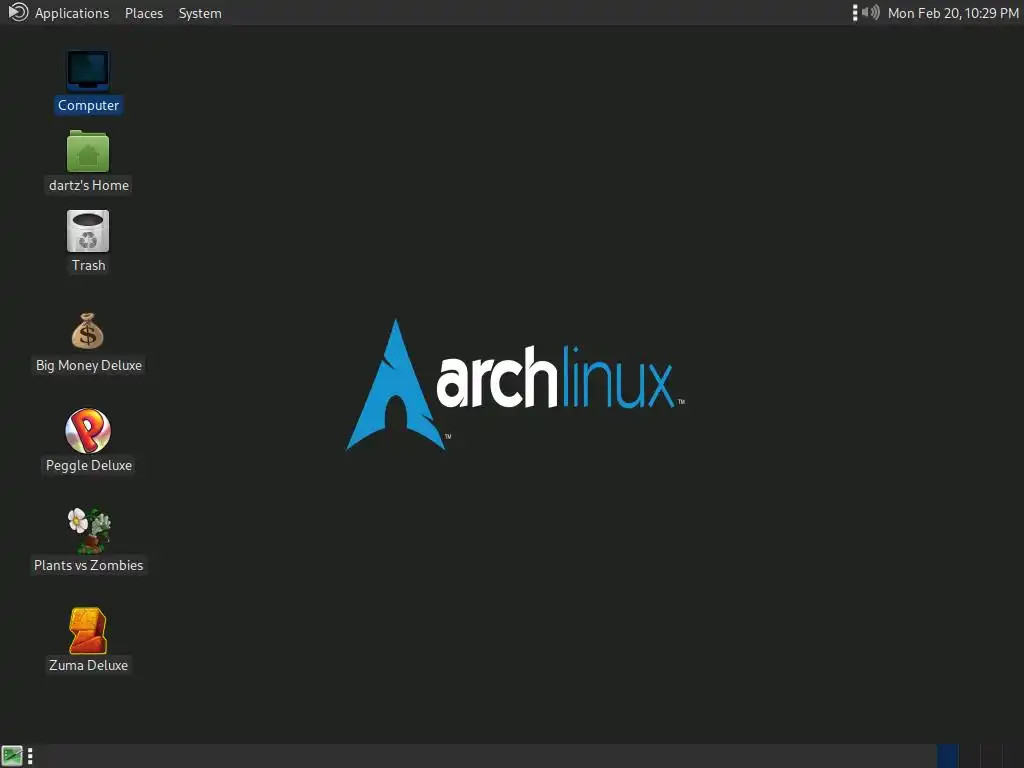Open the Applications menu
The height and width of the screenshot is (768, 1024).
[x=72, y=13]
